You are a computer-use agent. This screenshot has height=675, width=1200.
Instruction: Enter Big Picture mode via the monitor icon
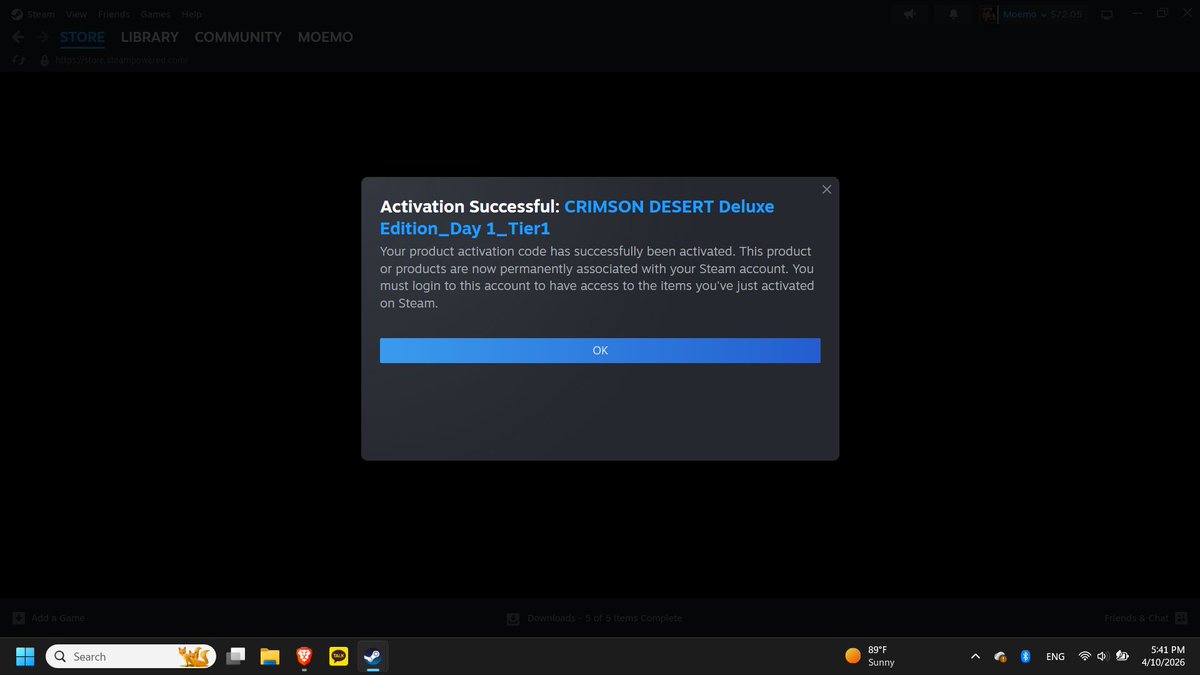click(x=1107, y=14)
